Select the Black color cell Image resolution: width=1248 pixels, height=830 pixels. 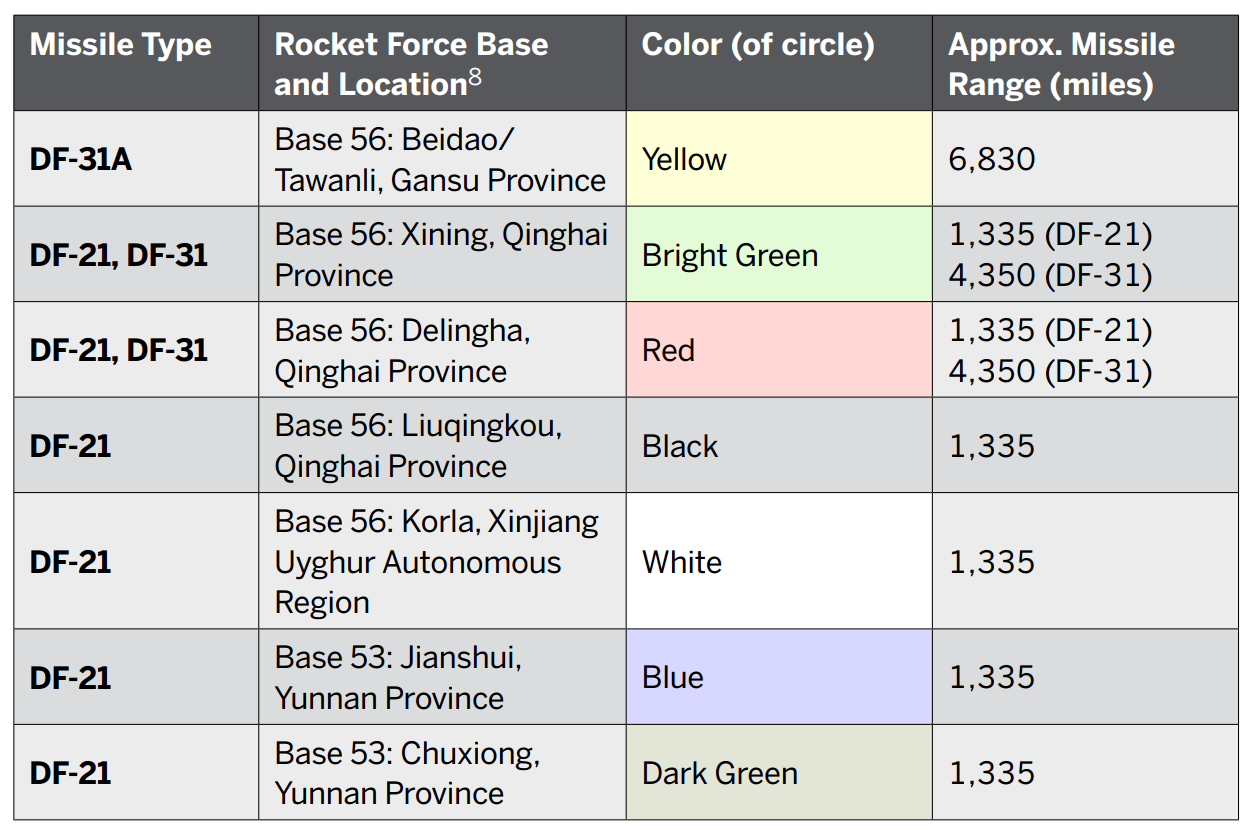click(778, 446)
